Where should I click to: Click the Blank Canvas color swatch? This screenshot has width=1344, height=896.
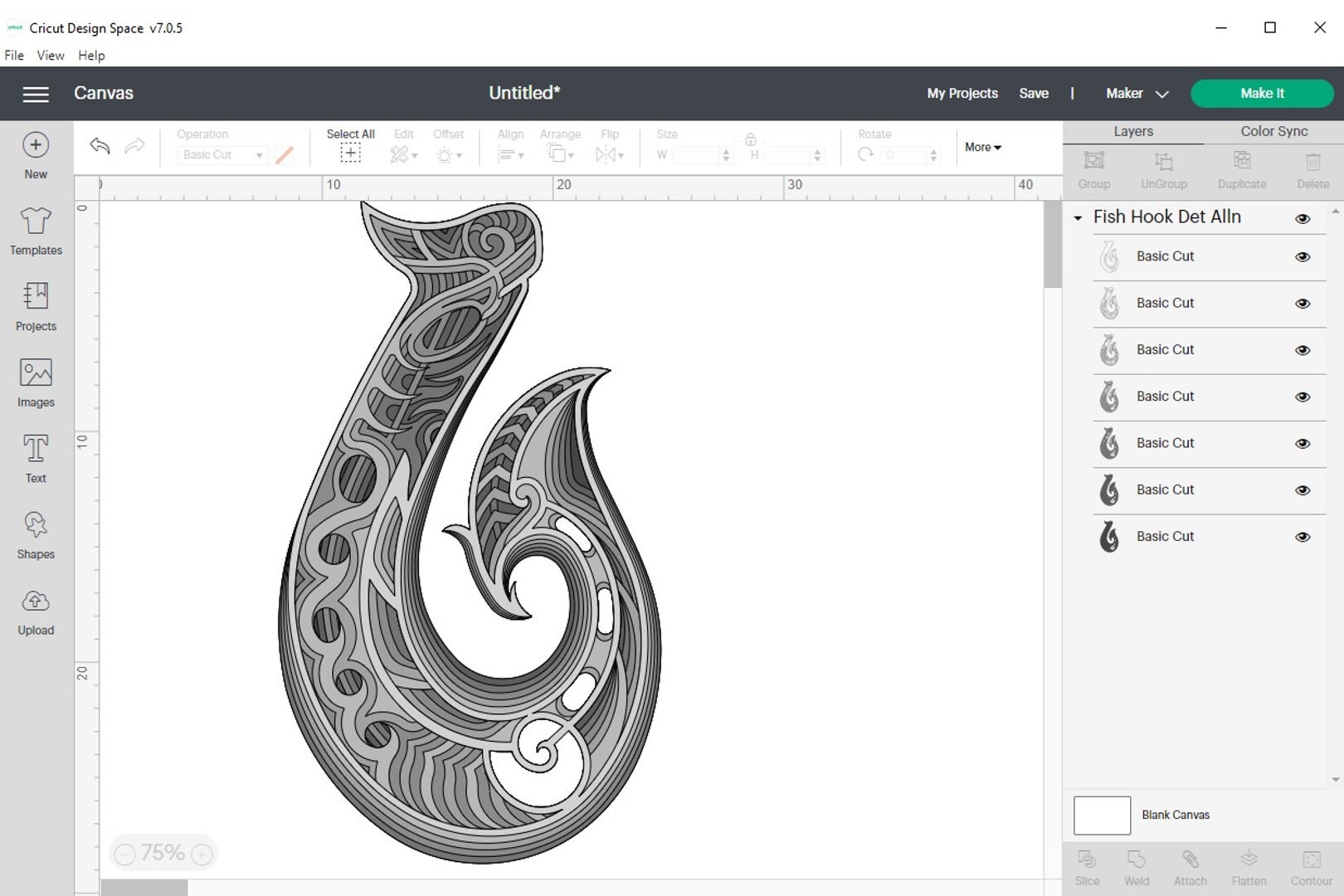pos(1102,815)
